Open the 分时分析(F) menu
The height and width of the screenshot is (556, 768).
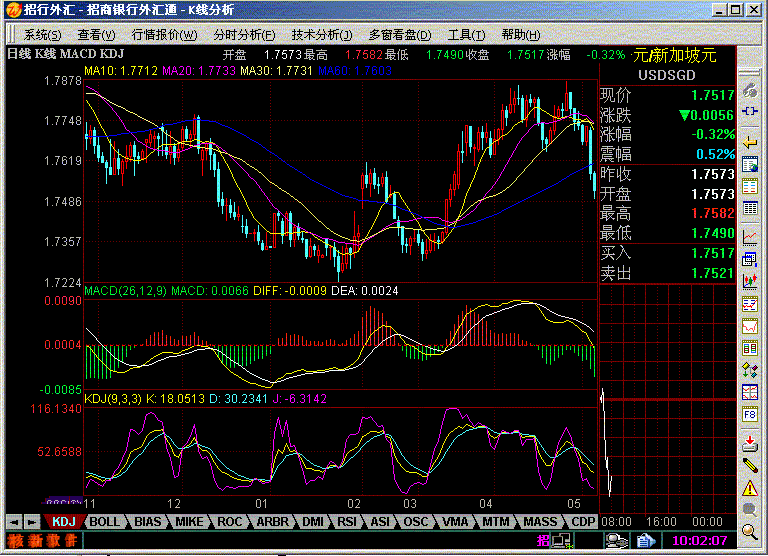(x=244, y=35)
